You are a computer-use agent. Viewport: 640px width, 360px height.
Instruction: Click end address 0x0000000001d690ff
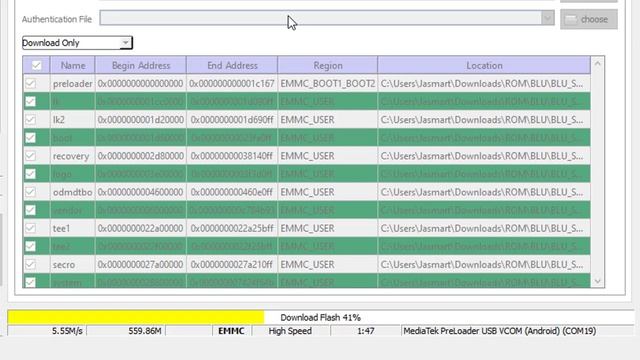(232, 120)
